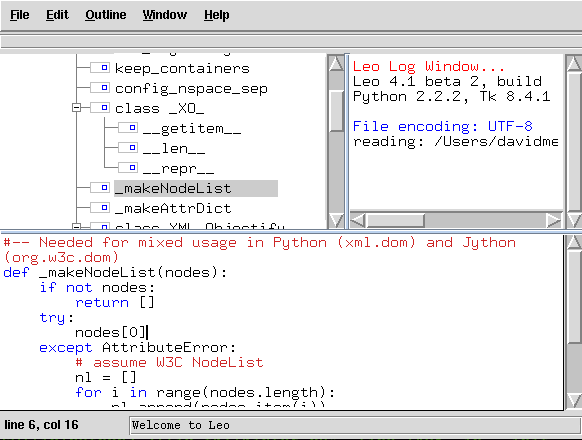Click the 'Leo 4.1 beta 2, build' line
This screenshot has height=440, width=582.
[x=447, y=81]
